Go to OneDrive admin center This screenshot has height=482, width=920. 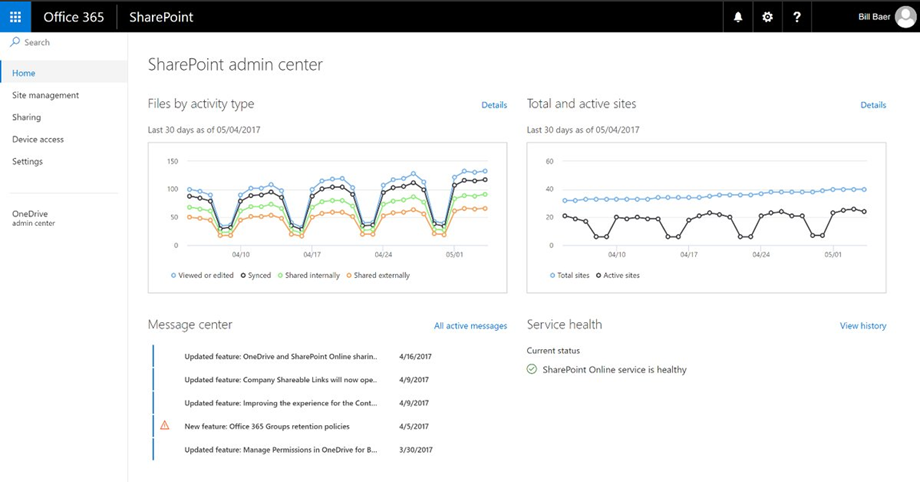[x=33, y=218]
